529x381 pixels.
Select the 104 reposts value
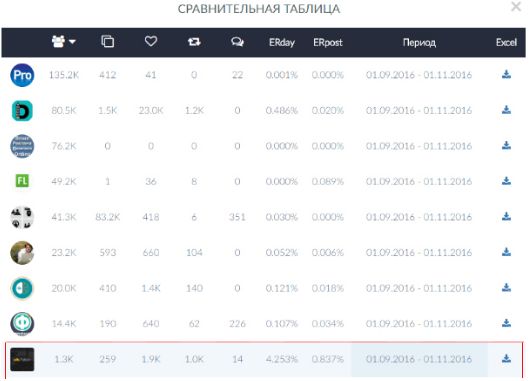[194, 252]
